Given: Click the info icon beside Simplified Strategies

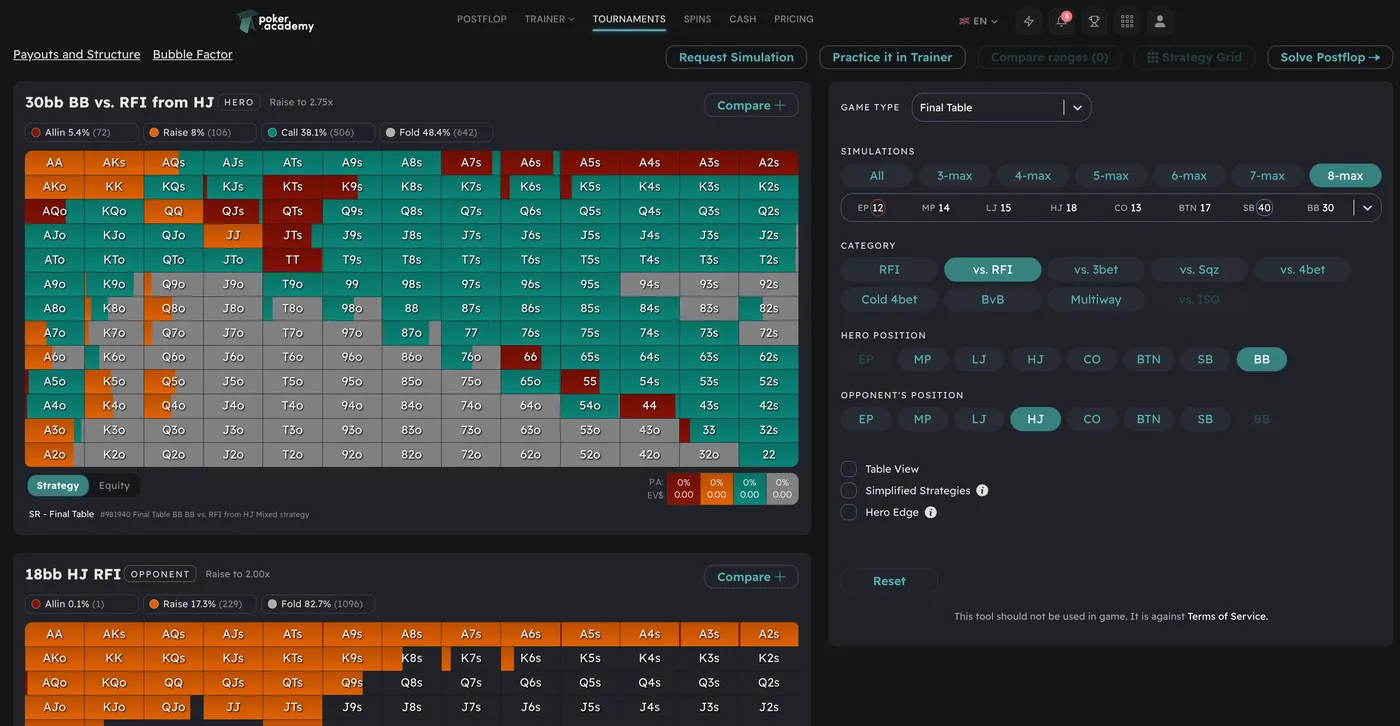Looking at the screenshot, I should (982, 491).
